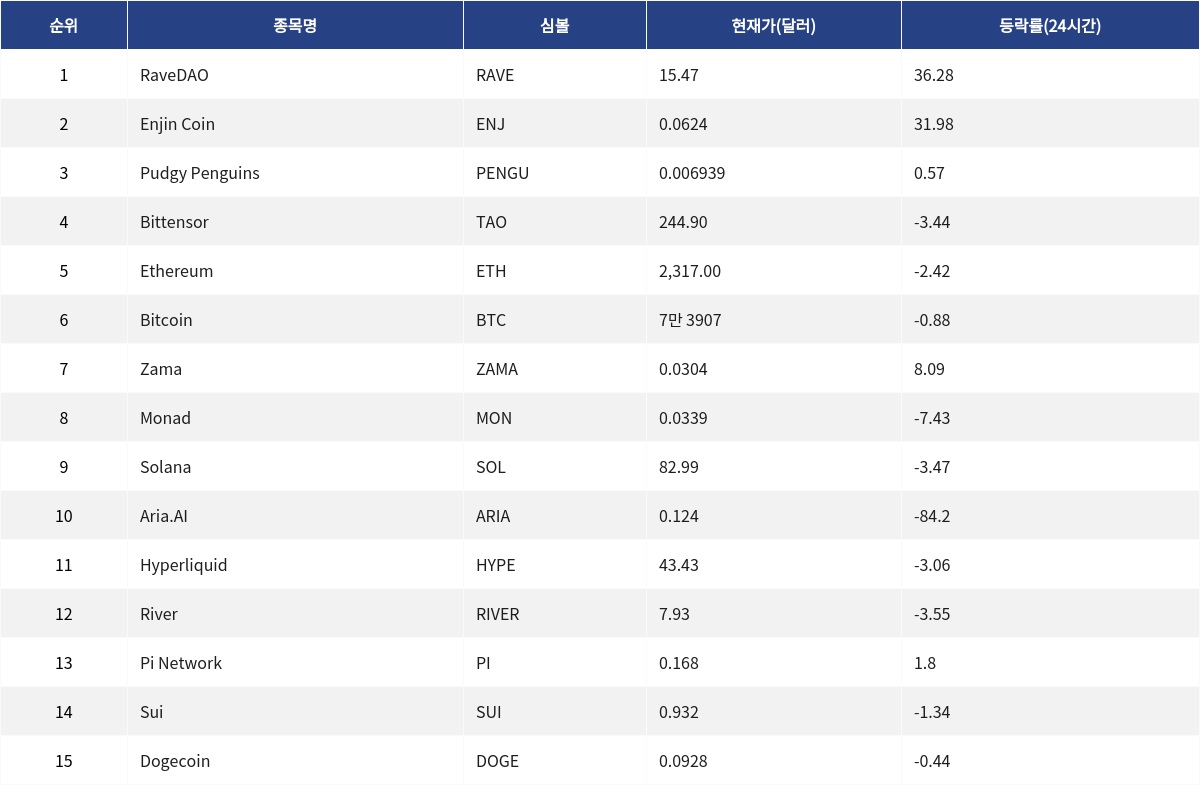Click the ZAMA symbol cell
Image resolution: width=1200 pixels, height=785 pixels.
(x=497, y=369)
